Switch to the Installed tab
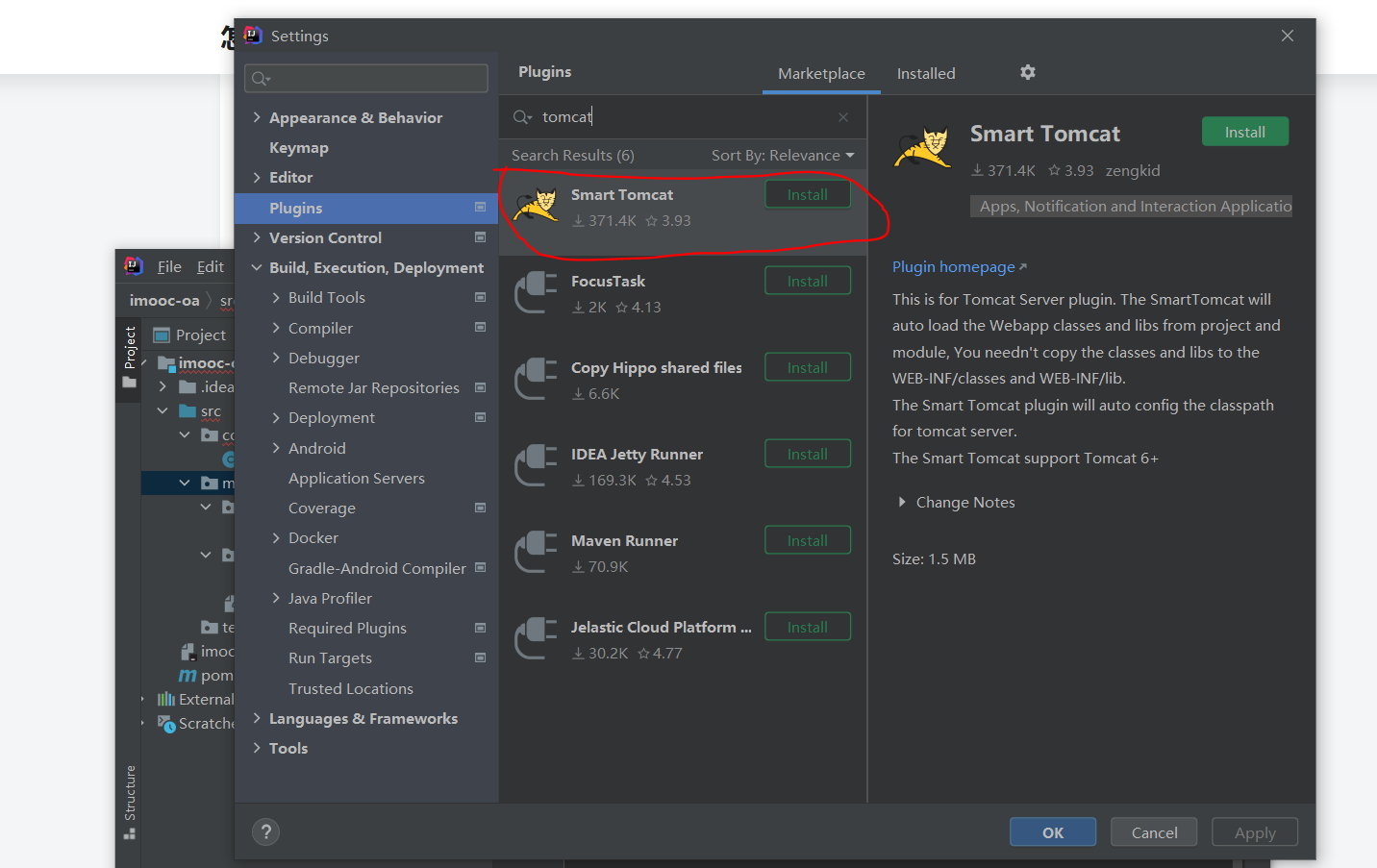This screenshot has width=1377, height=868. pos(926,73)
